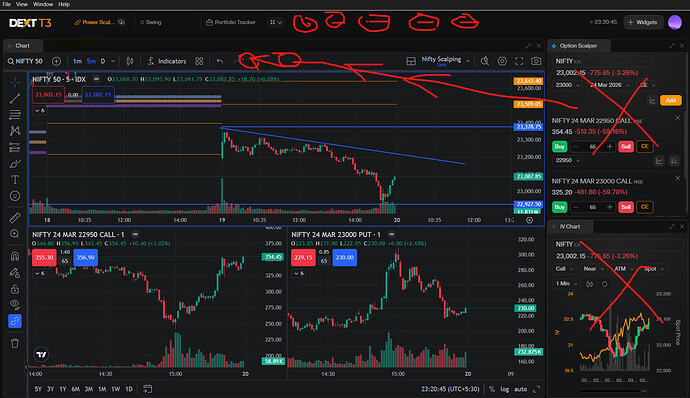Open the emoji icons tool
This screenshot has height=398, width=690.
coord(15,196)
